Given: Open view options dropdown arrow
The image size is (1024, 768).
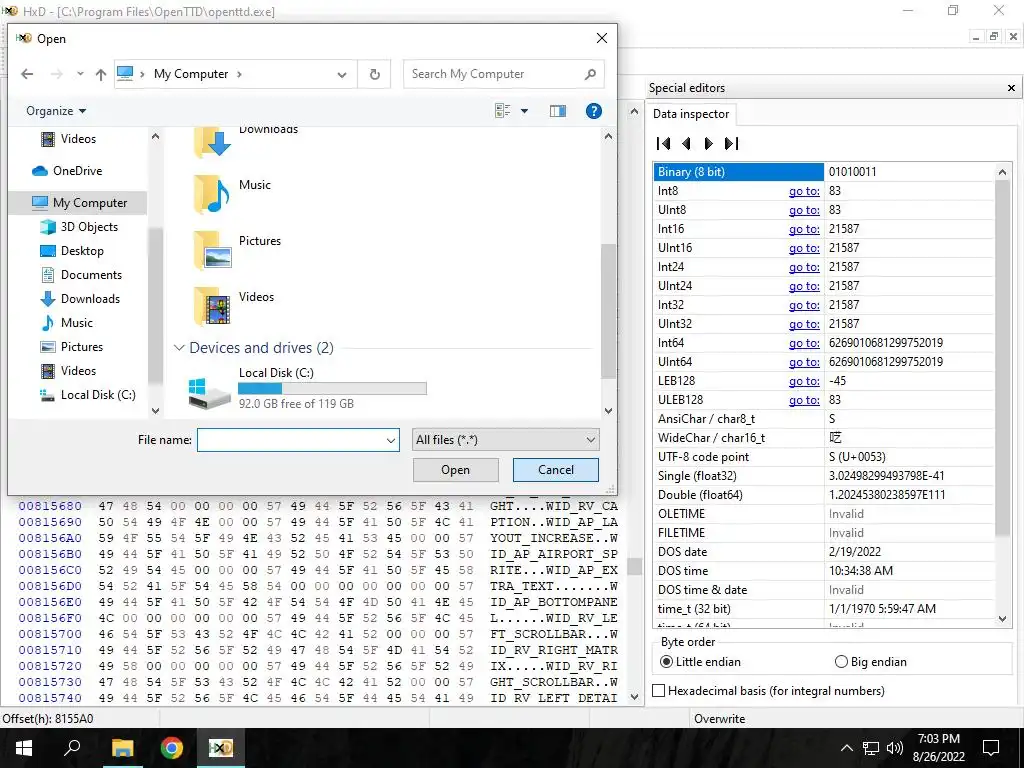Looking at the screenshot, I should tap(524, 111).
